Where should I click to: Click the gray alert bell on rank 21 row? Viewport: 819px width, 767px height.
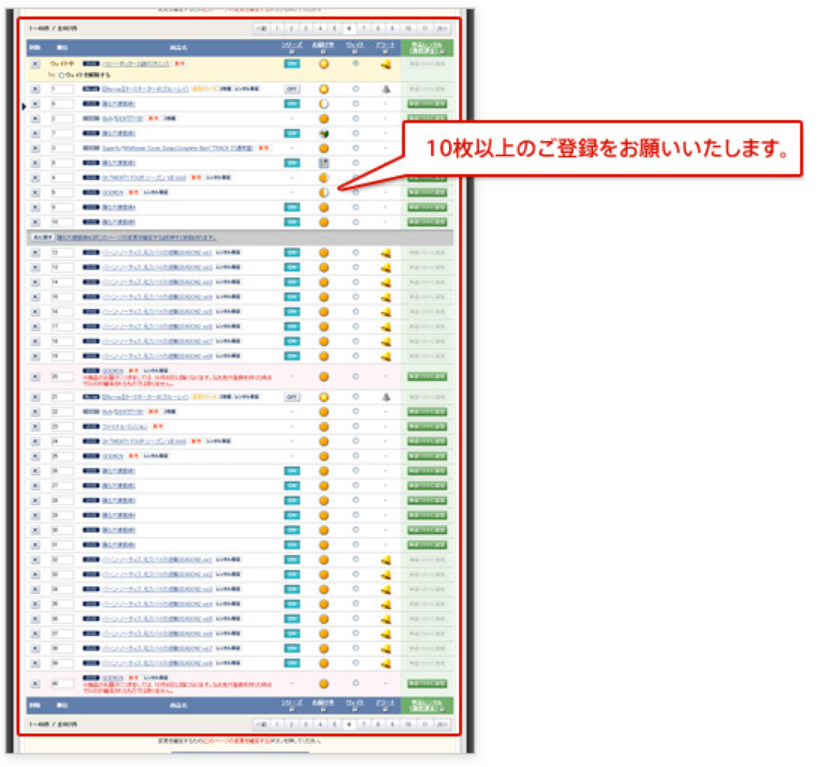[x=386, y=396]
